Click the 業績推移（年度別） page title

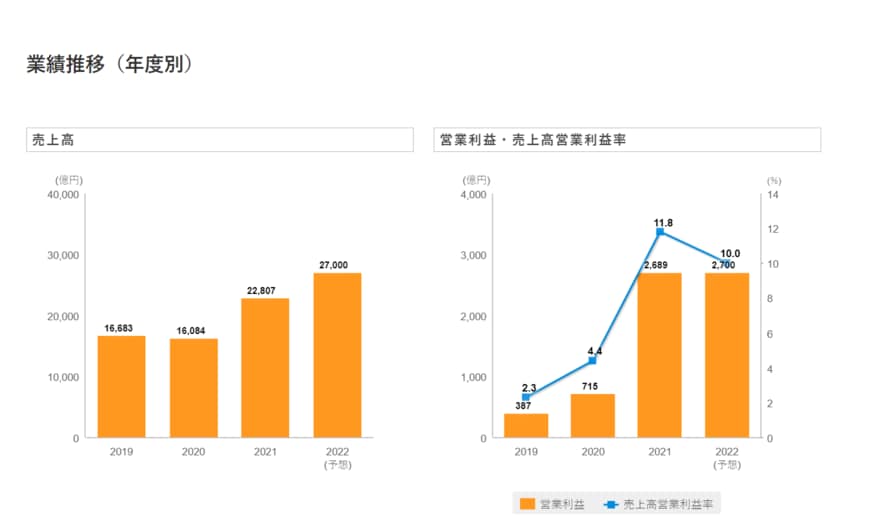click(x=109, y=64)
